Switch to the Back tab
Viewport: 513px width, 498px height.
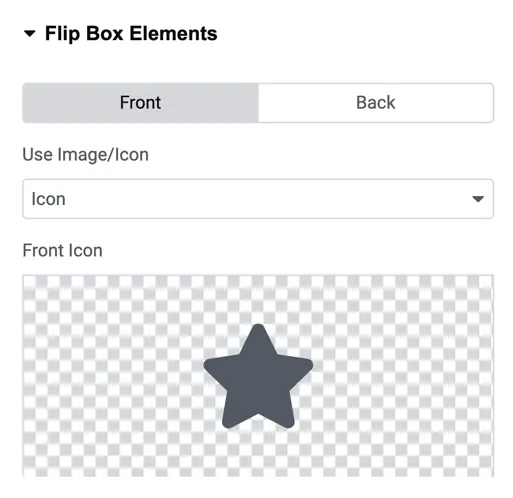tap(376, 103)
